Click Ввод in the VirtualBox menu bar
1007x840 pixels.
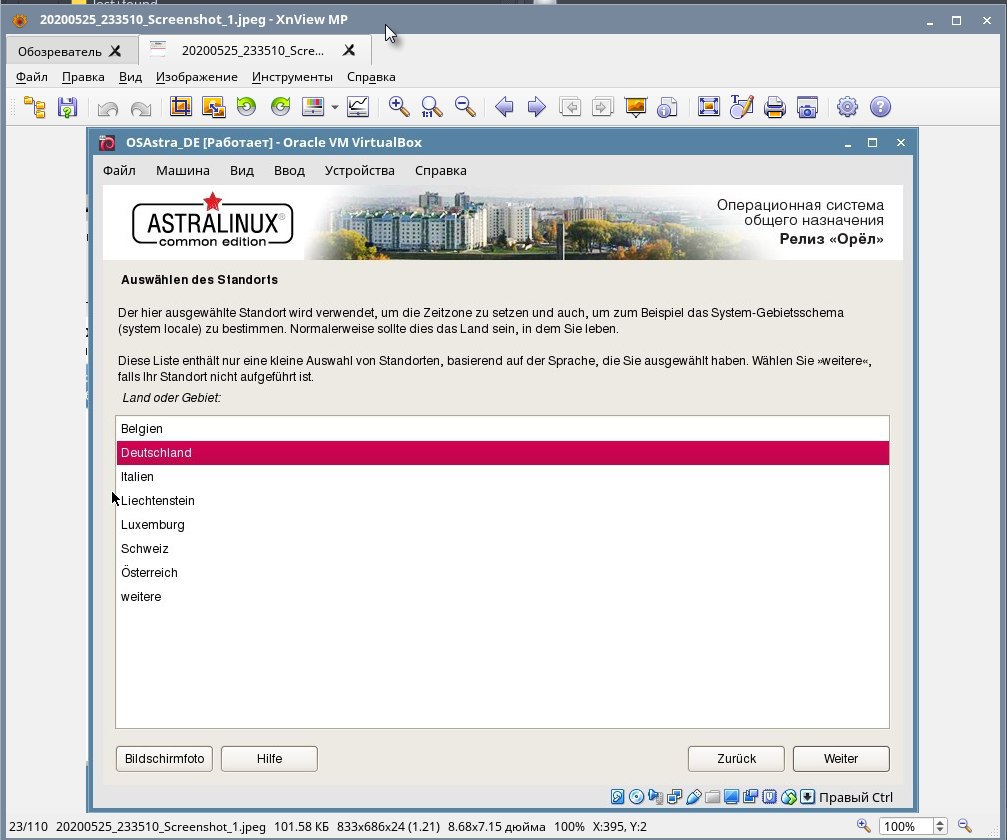[289, 171]
